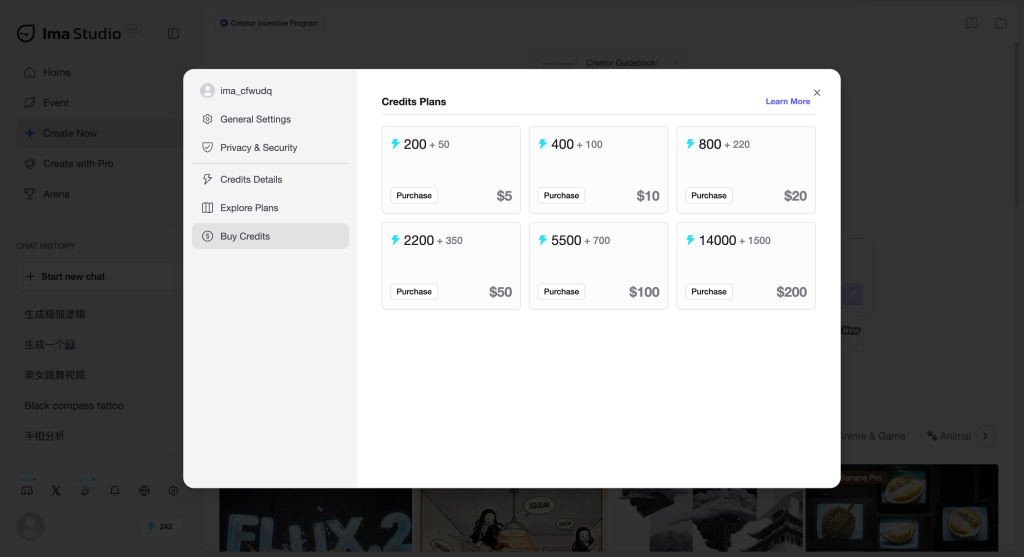Image resolution: width=1024 pixels, height=557 pixels.
Task: Click the folder icon at top right
Action: (x=1000, y=23)
